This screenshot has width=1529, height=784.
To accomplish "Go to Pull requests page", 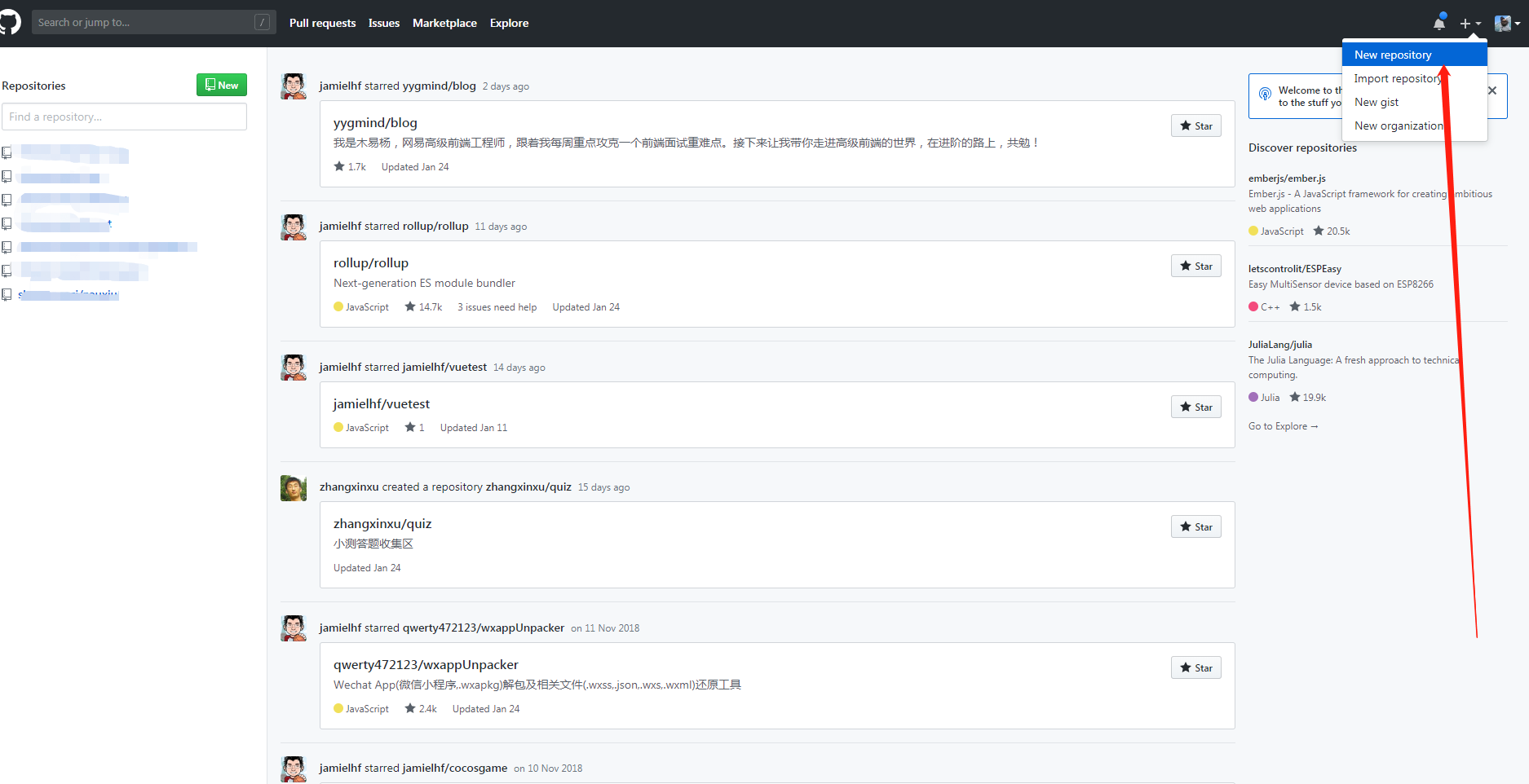I will (x=322, y=23).
